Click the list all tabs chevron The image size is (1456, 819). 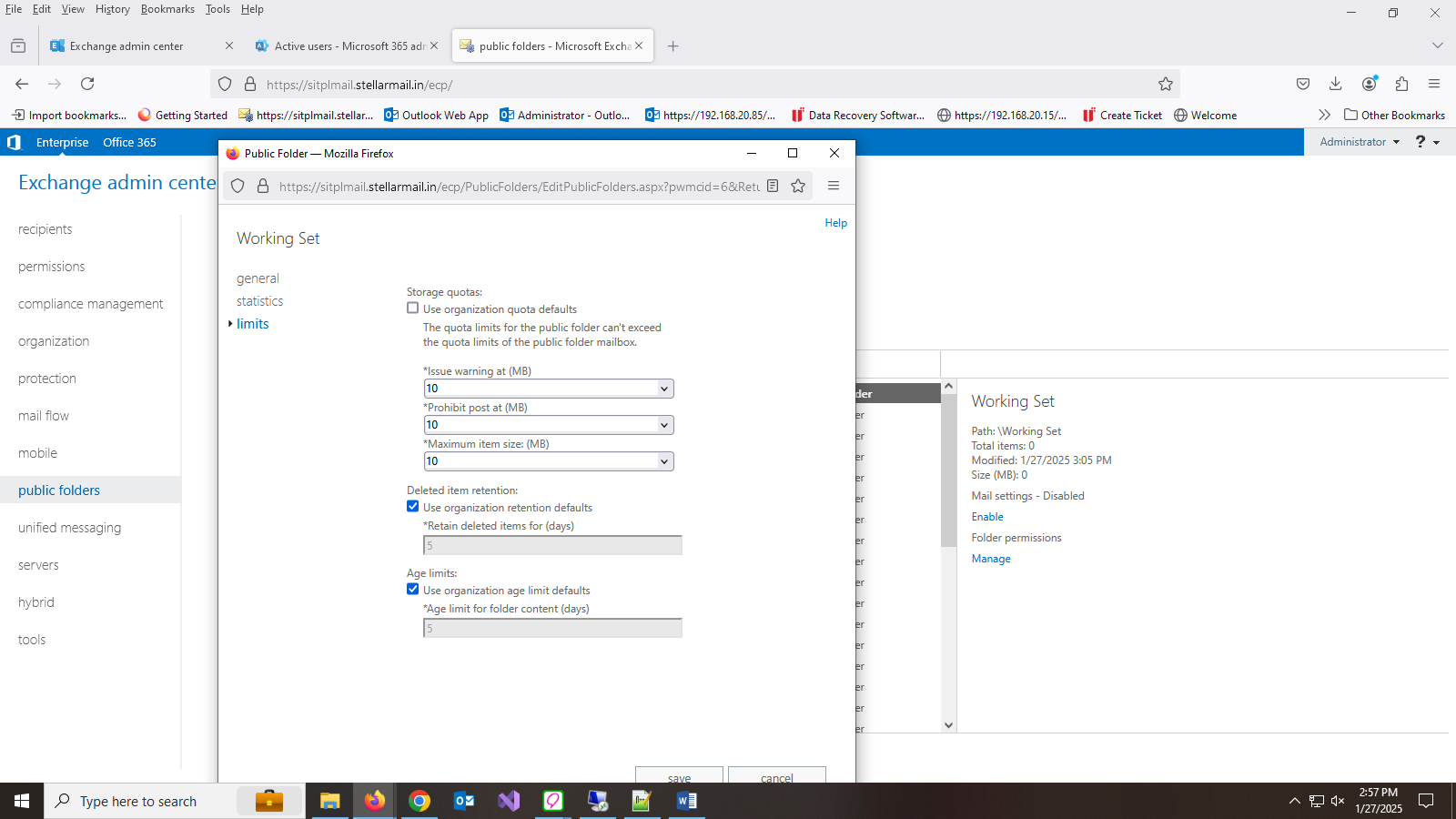tap(1438, 45)
